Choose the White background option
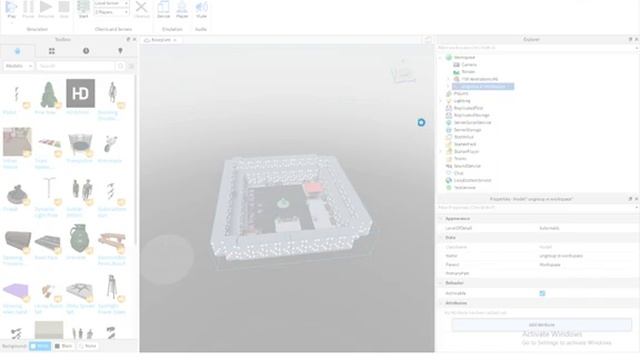The image size is (640, 360). (40, 346)
